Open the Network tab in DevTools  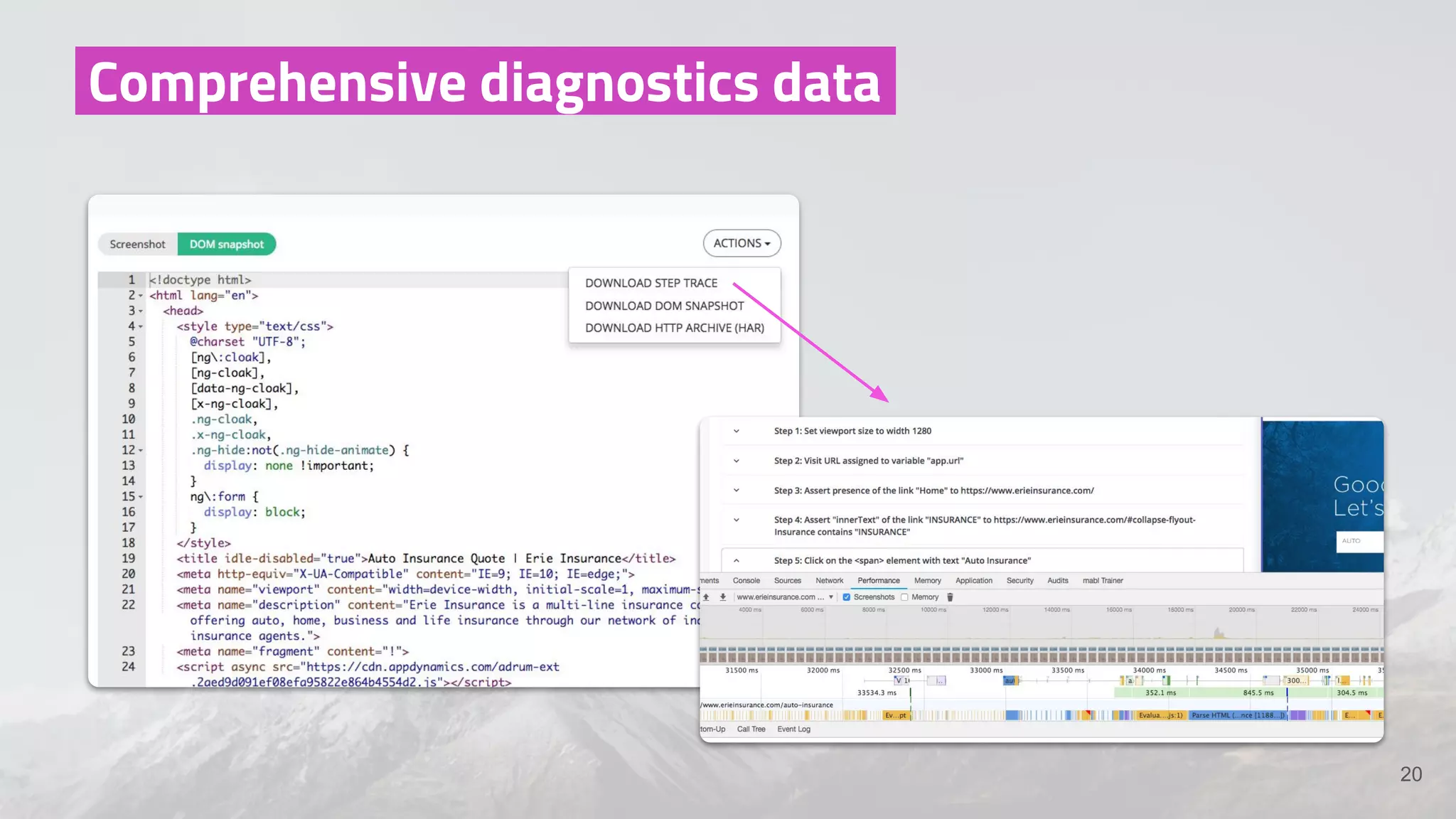point(829,581)
